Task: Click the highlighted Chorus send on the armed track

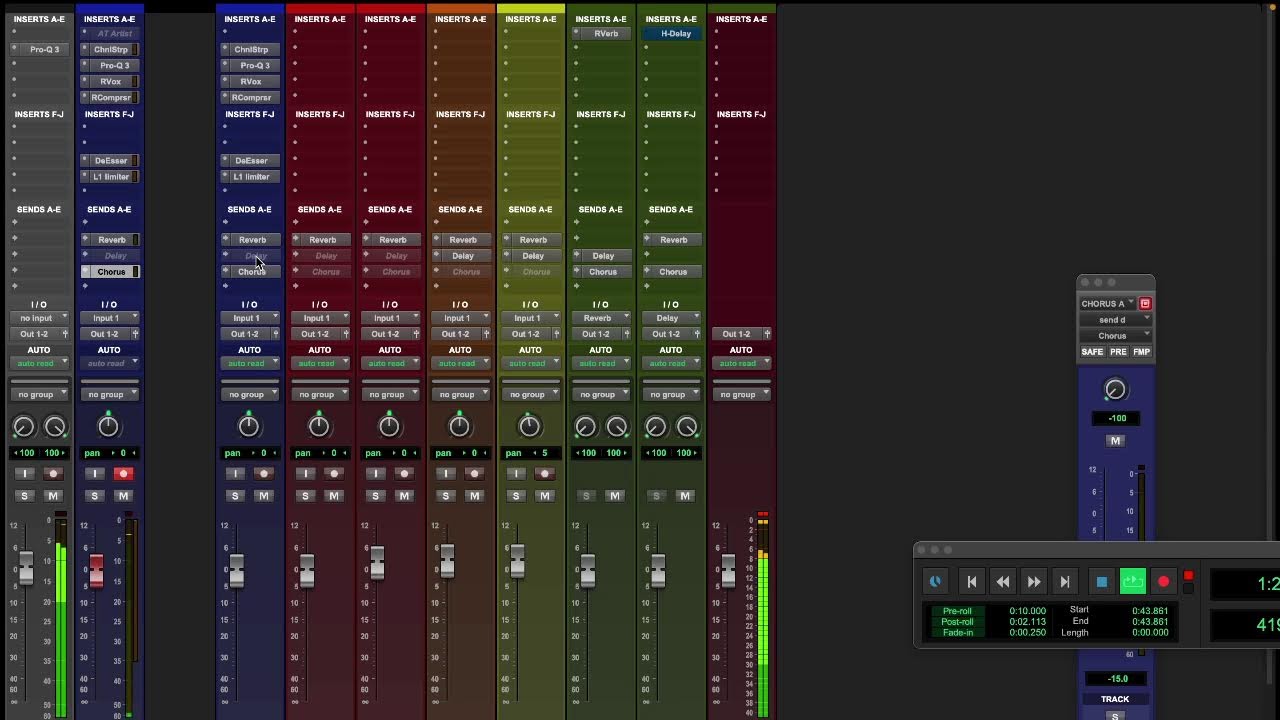Action: (x=111, y=272)
